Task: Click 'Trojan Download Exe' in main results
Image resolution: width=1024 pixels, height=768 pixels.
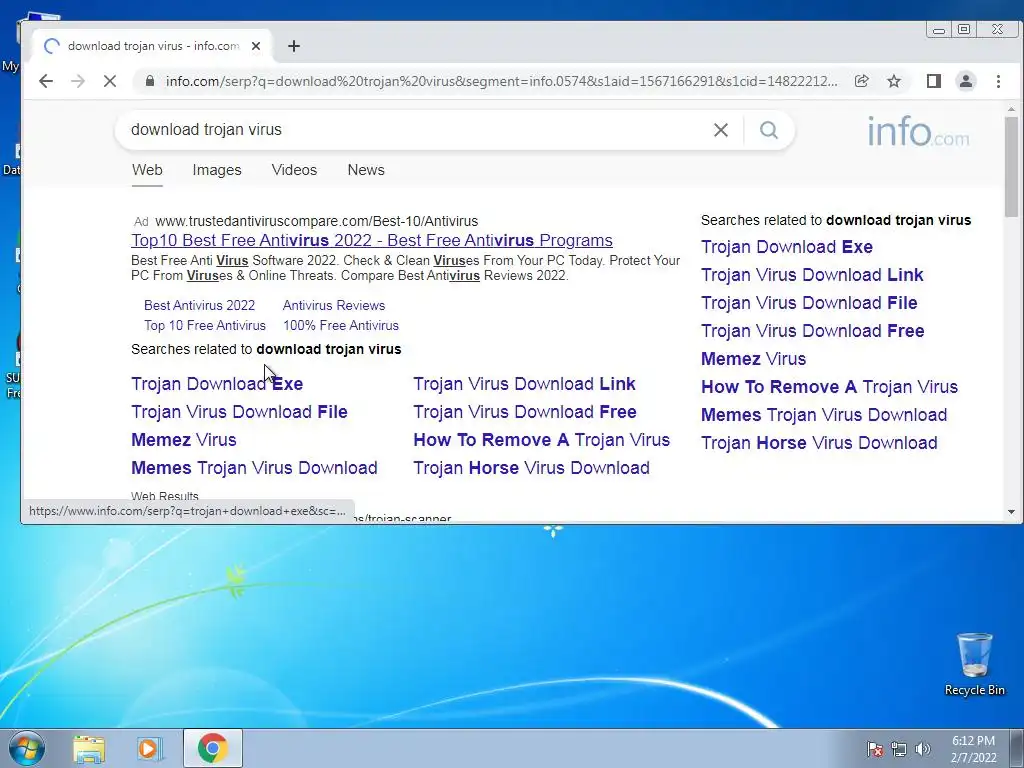Action: (x=217, y=384)
